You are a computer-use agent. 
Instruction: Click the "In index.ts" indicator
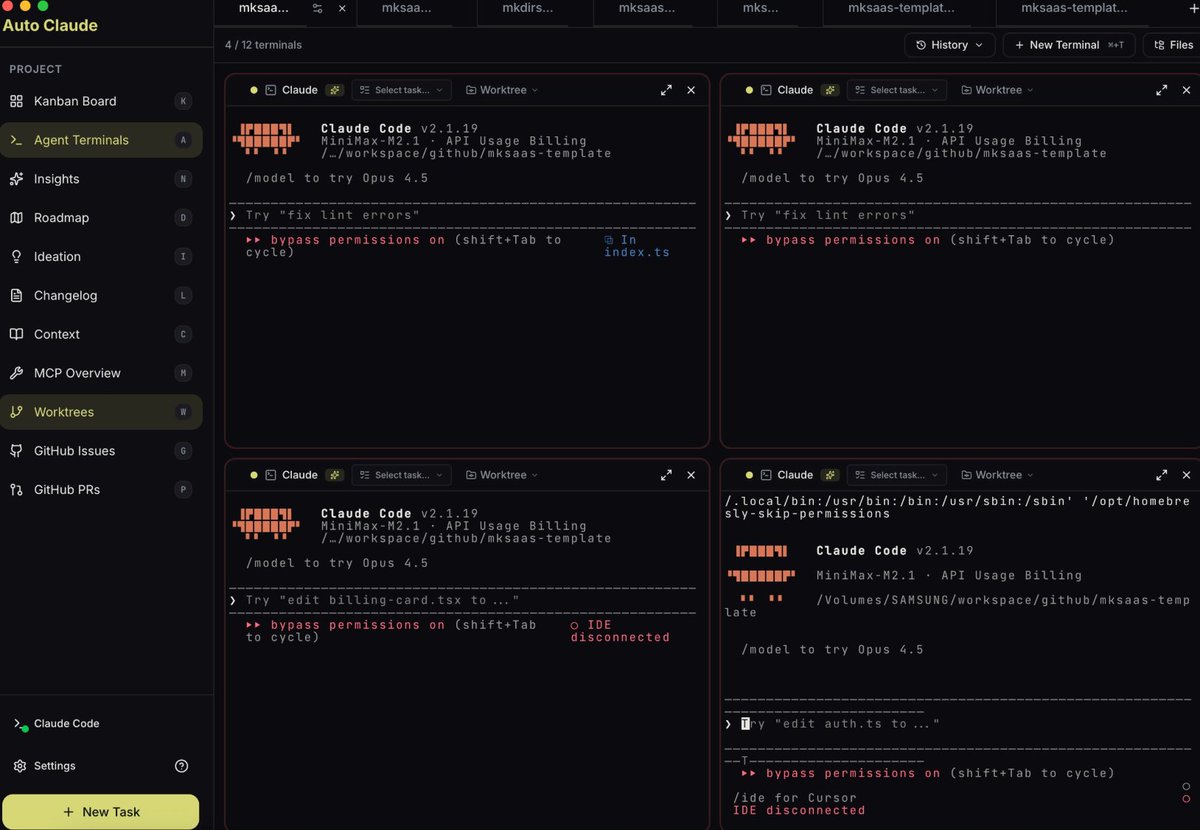[636, 246]
